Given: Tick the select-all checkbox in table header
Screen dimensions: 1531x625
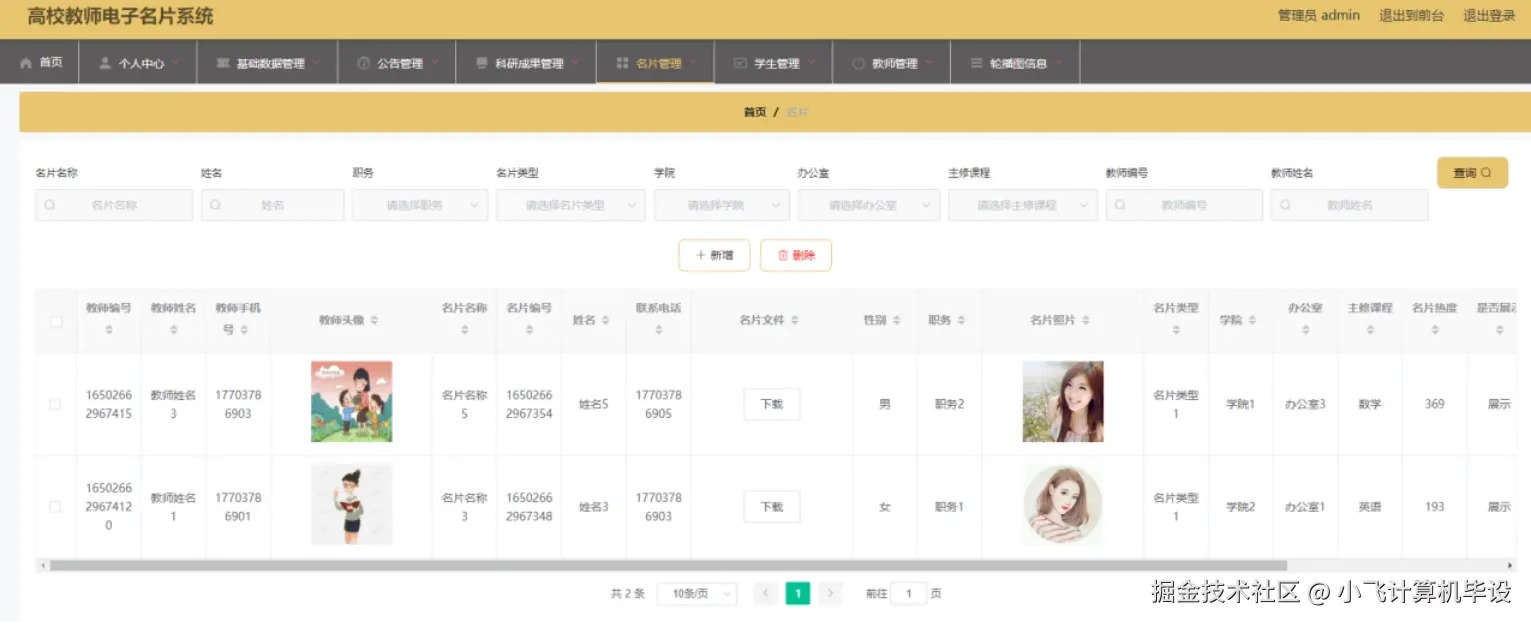Looking at the screenshot, I should pos(56,321).
